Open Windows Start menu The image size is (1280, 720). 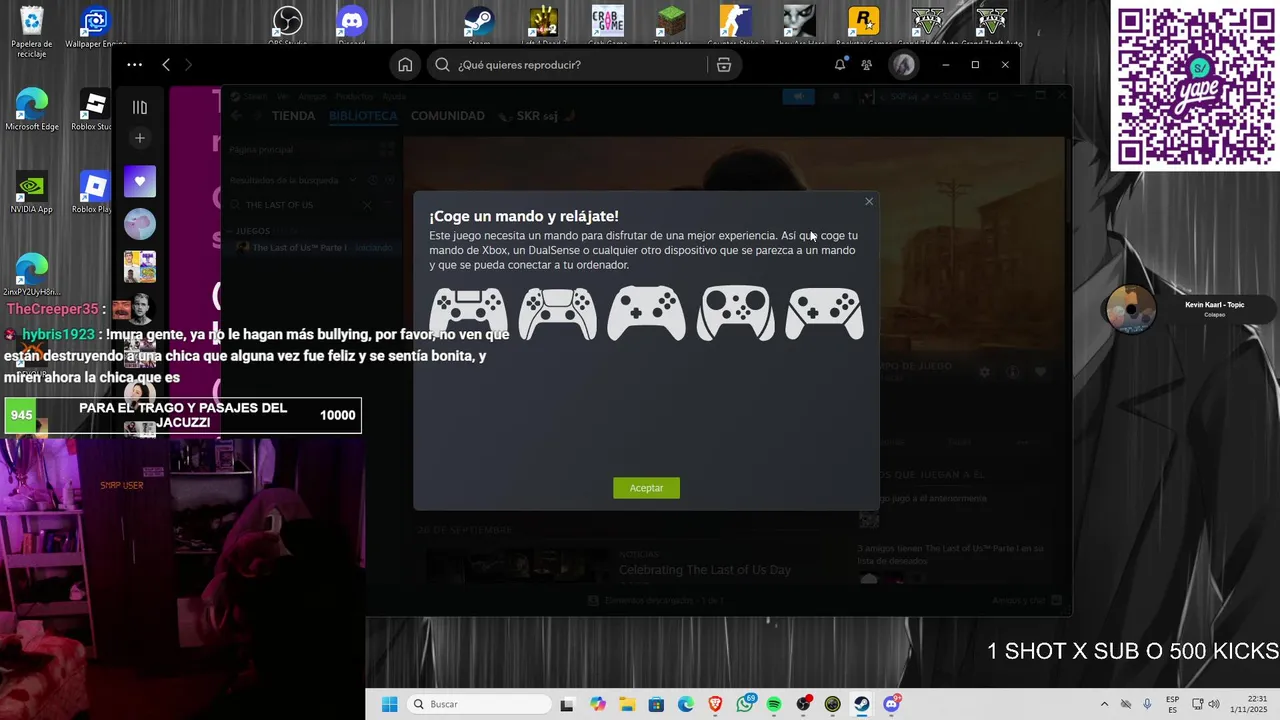(389, 704)
